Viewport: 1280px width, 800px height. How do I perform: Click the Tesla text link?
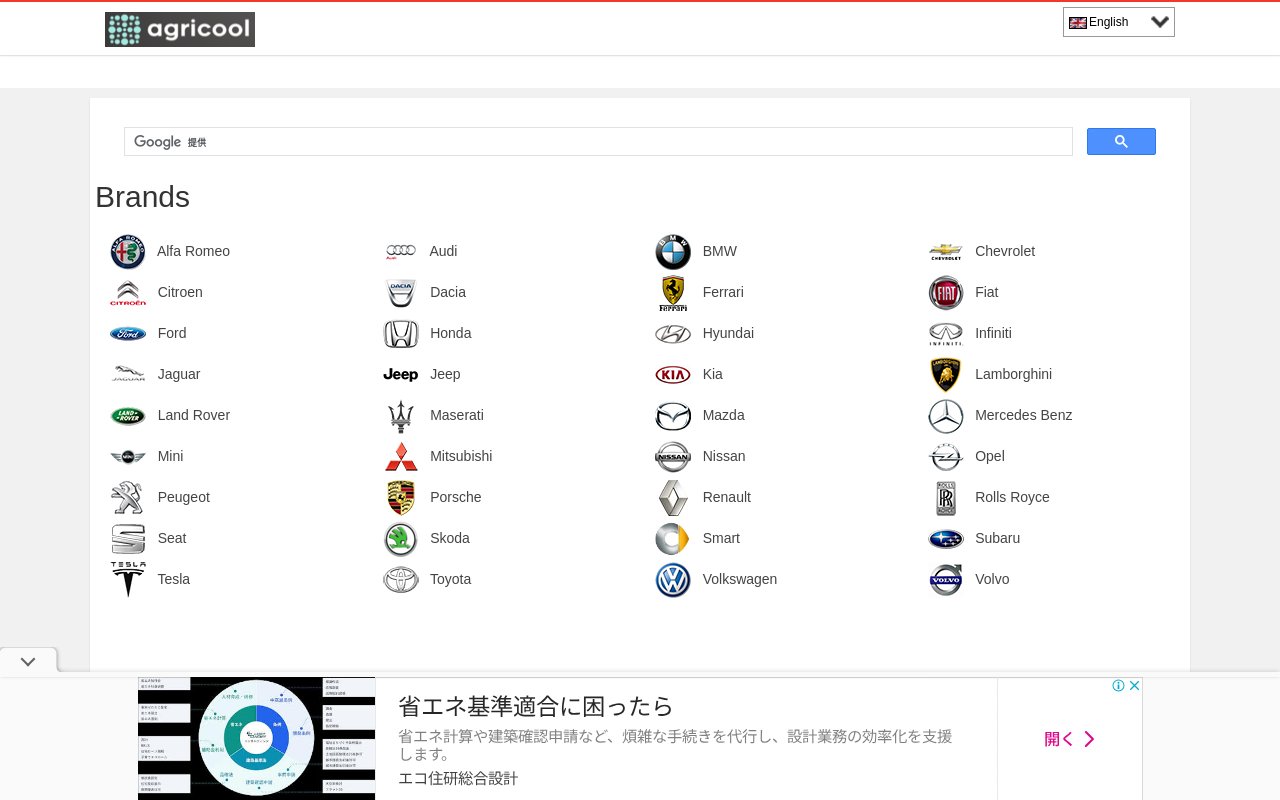[x=173, y=579]
